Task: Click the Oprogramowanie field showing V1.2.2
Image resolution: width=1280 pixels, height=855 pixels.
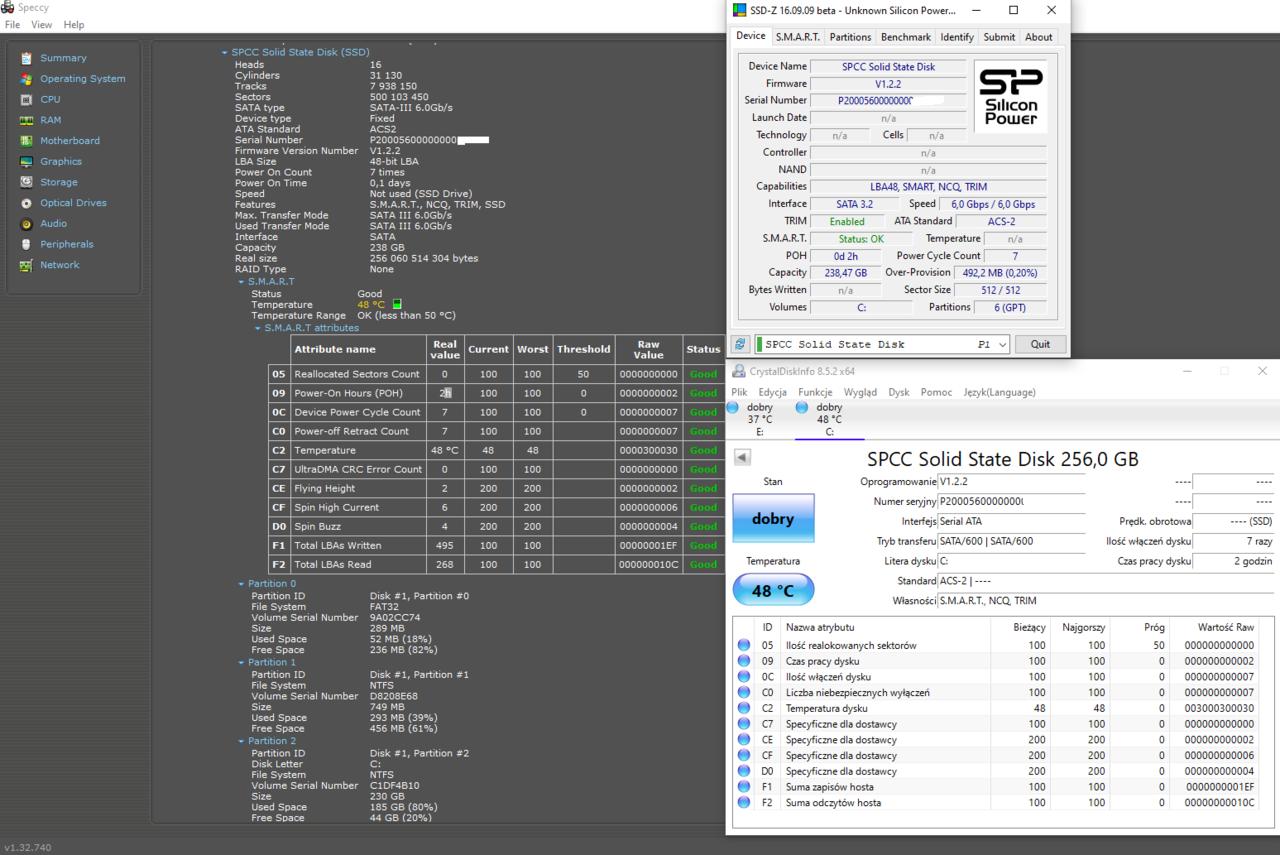Action: tap(1010, 481)
